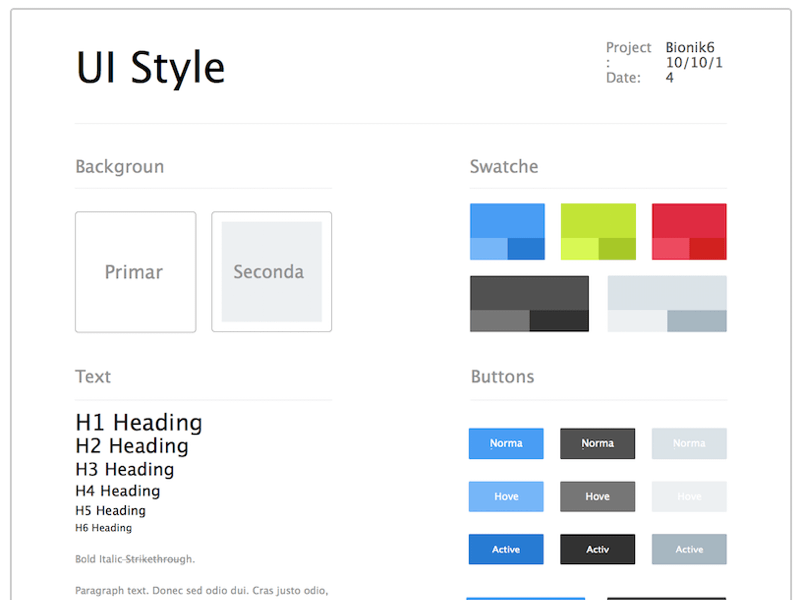Select the light gray Normal button
This screenshot has height=600, width=800.
tap(689, 443)
